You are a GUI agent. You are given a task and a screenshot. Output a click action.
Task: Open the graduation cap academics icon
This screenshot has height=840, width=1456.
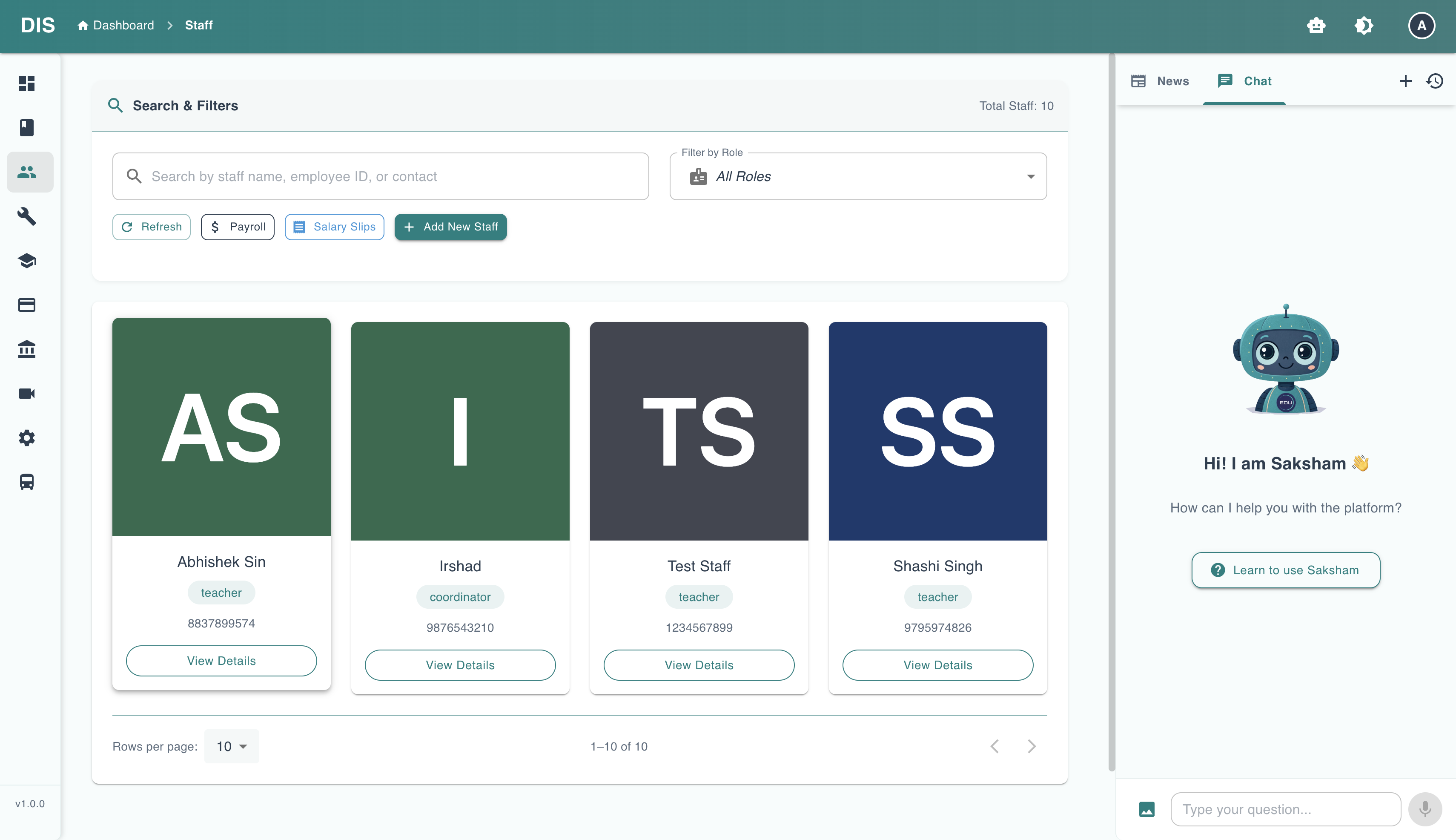26,261
